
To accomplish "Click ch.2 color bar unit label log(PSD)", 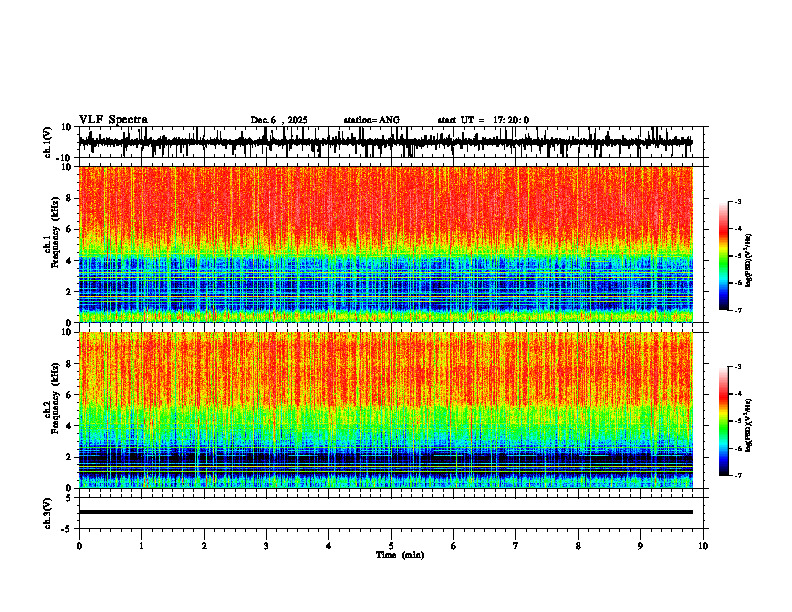I will tap(749, 425).
